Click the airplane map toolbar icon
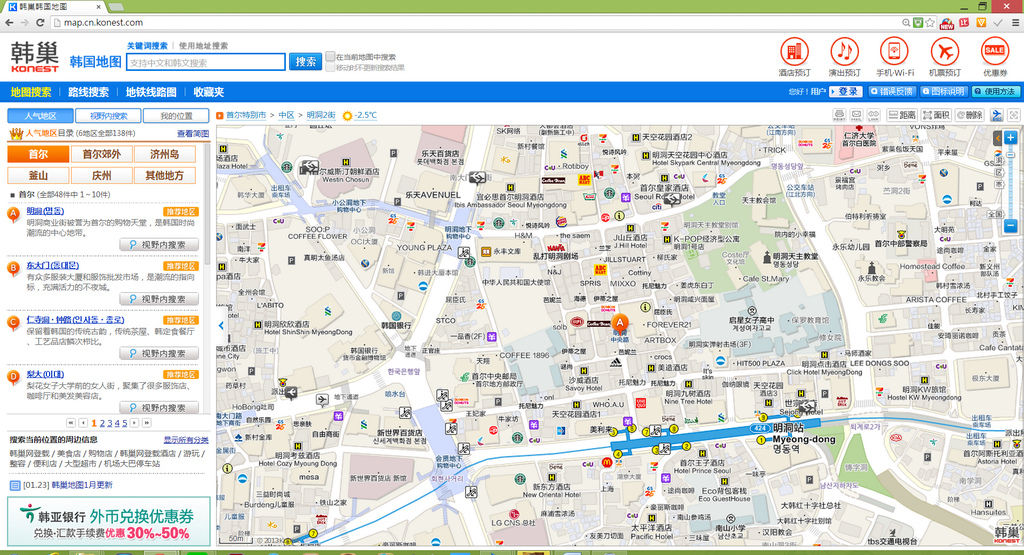 997,115
